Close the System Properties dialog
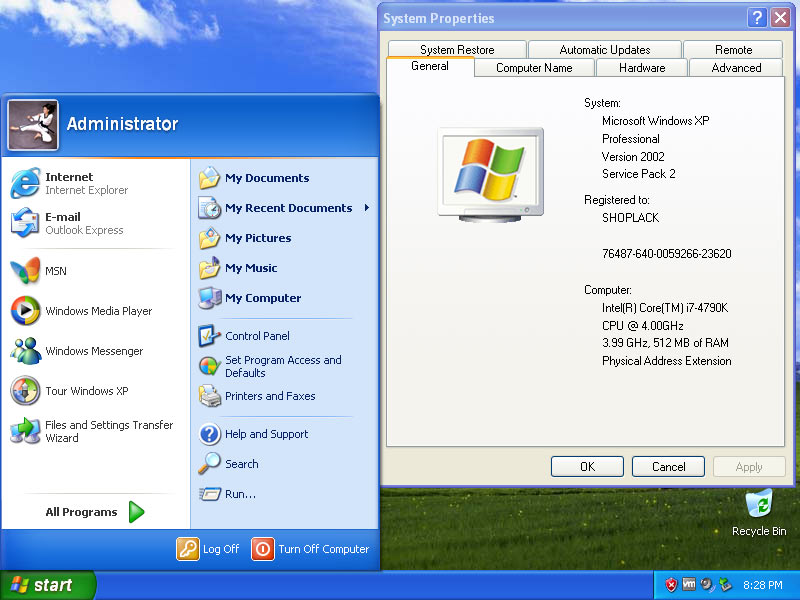800x600 pixels. tap(781, 18)
